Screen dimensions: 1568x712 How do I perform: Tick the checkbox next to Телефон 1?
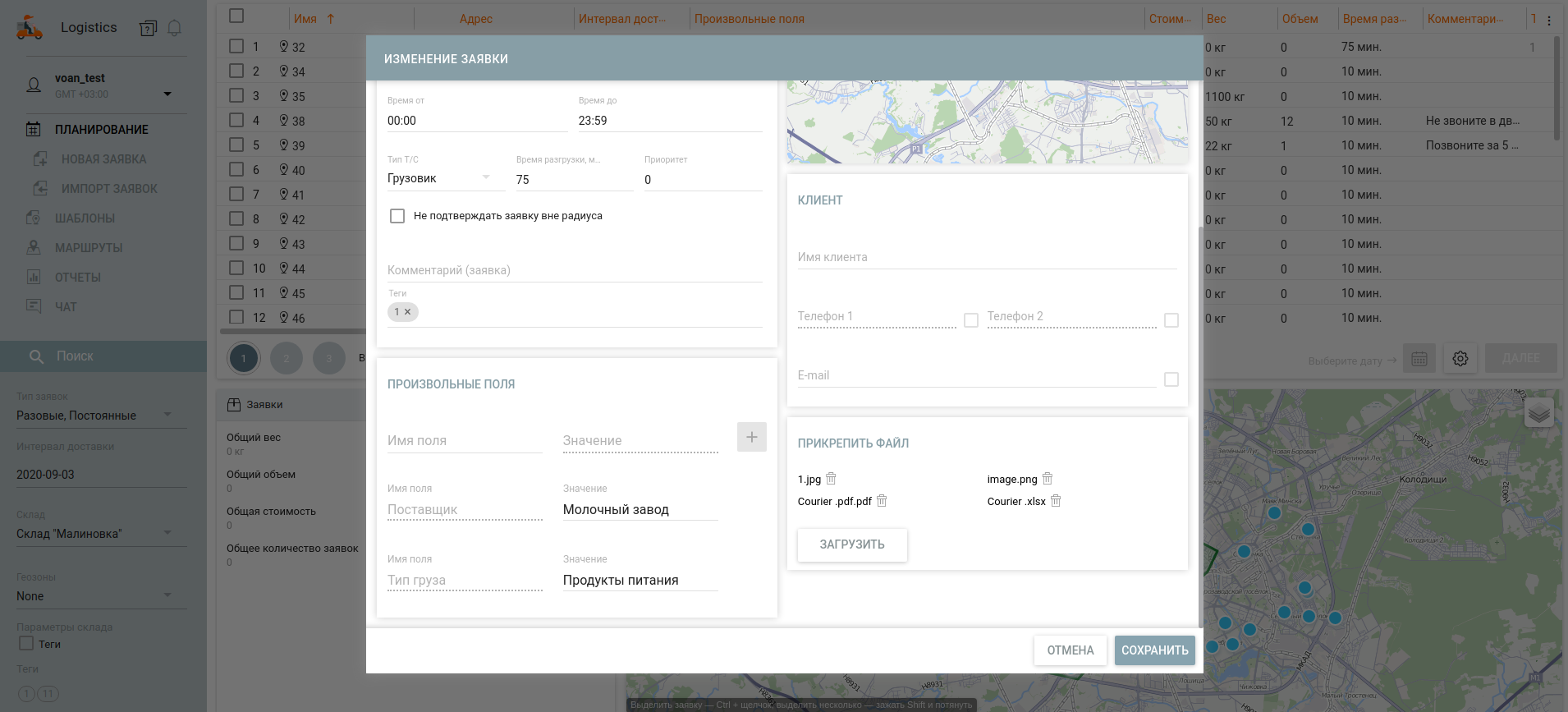tap(971, 320)
